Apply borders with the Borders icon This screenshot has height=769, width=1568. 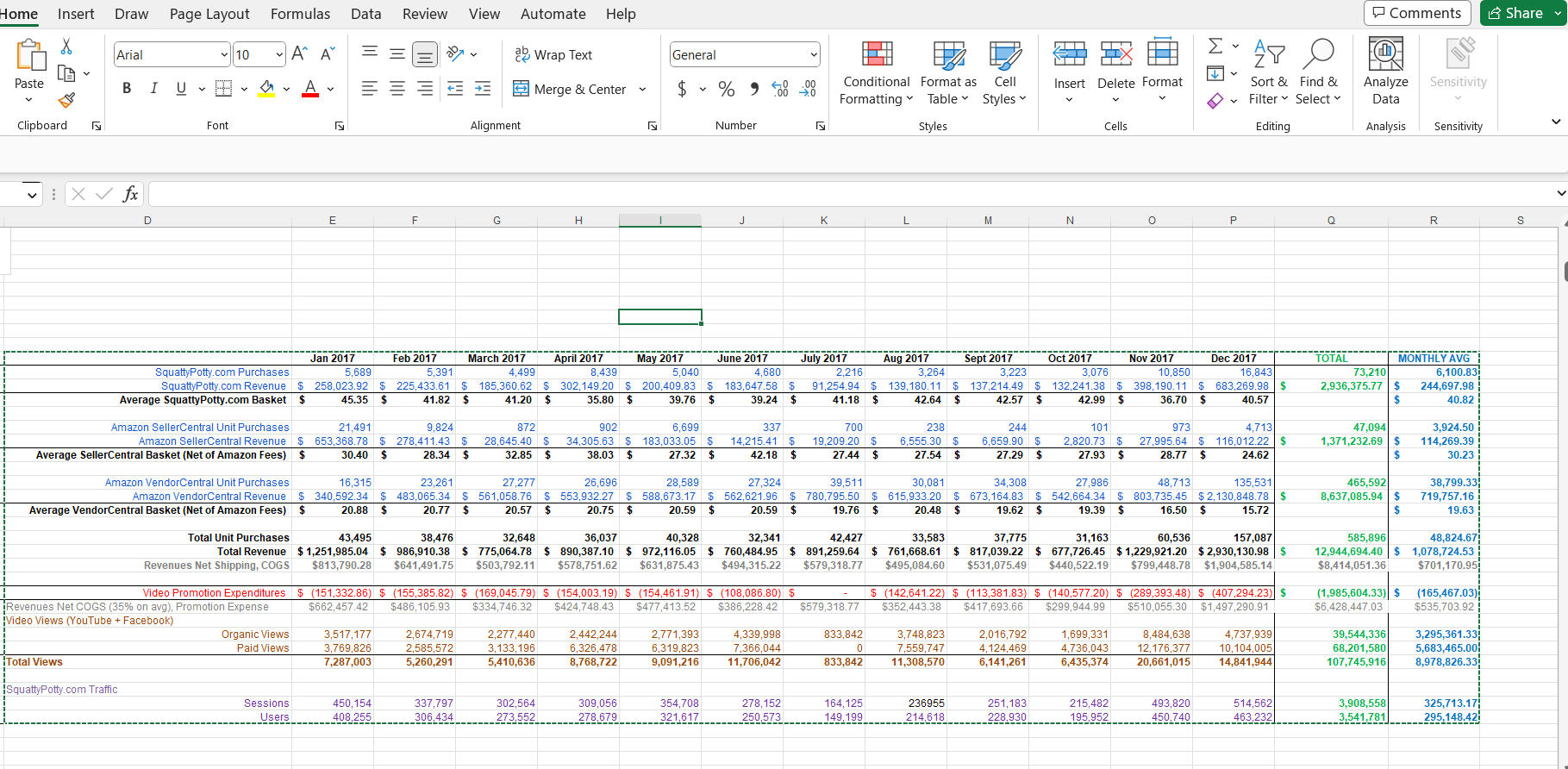(223, 88)
